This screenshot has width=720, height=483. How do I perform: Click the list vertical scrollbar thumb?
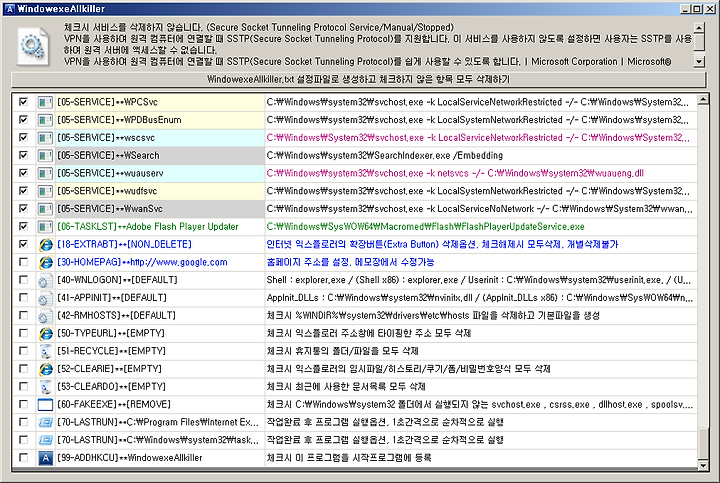pos(703,444)
